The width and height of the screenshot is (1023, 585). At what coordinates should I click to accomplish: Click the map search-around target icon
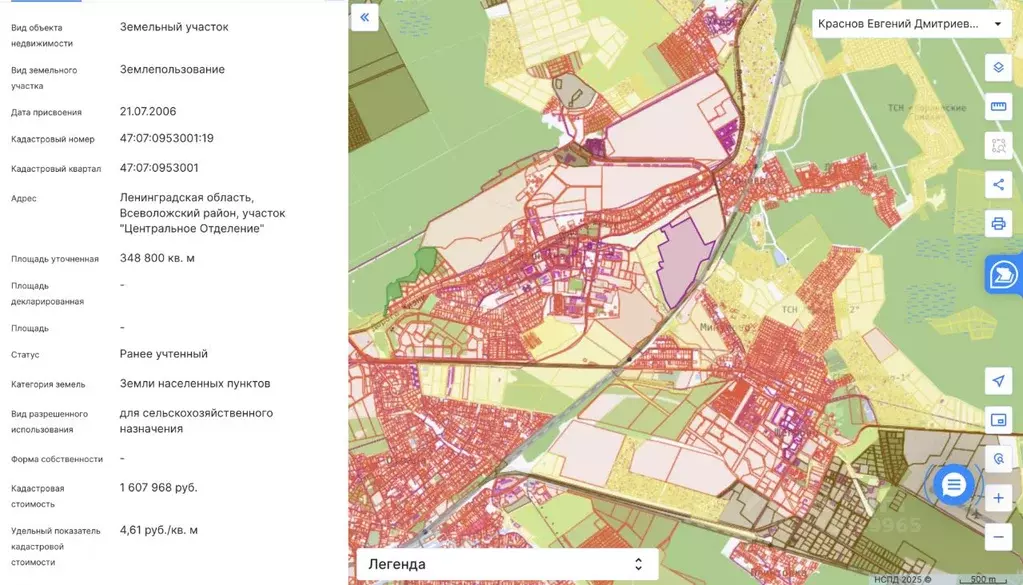pos(998,459)
